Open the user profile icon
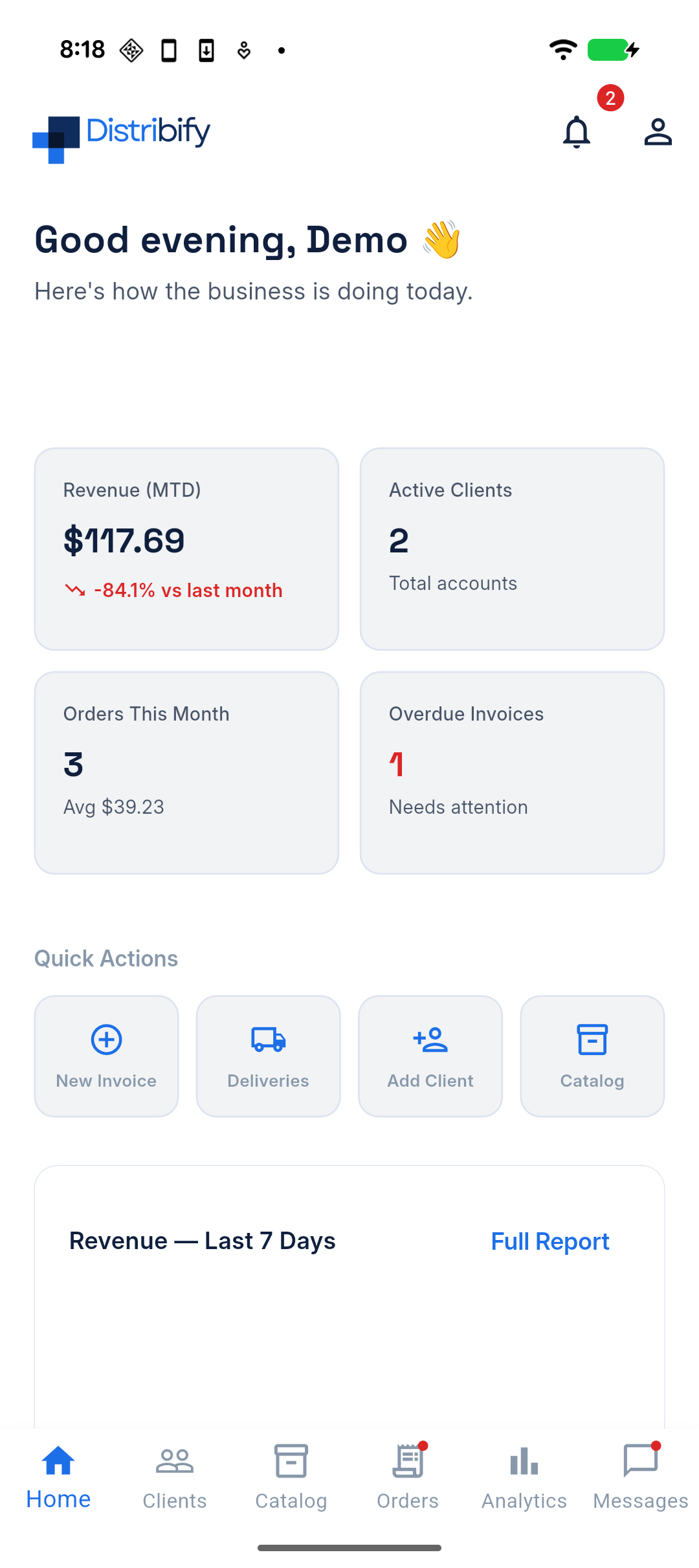Image resolution: width=699 pixels, height=1568 pixels. click(x=658, y=132)
